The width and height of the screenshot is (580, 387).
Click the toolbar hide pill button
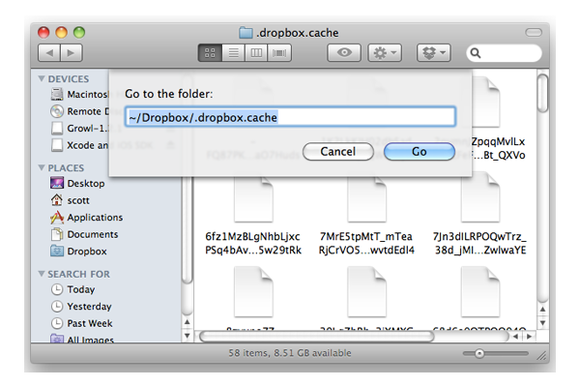point(533,33)
